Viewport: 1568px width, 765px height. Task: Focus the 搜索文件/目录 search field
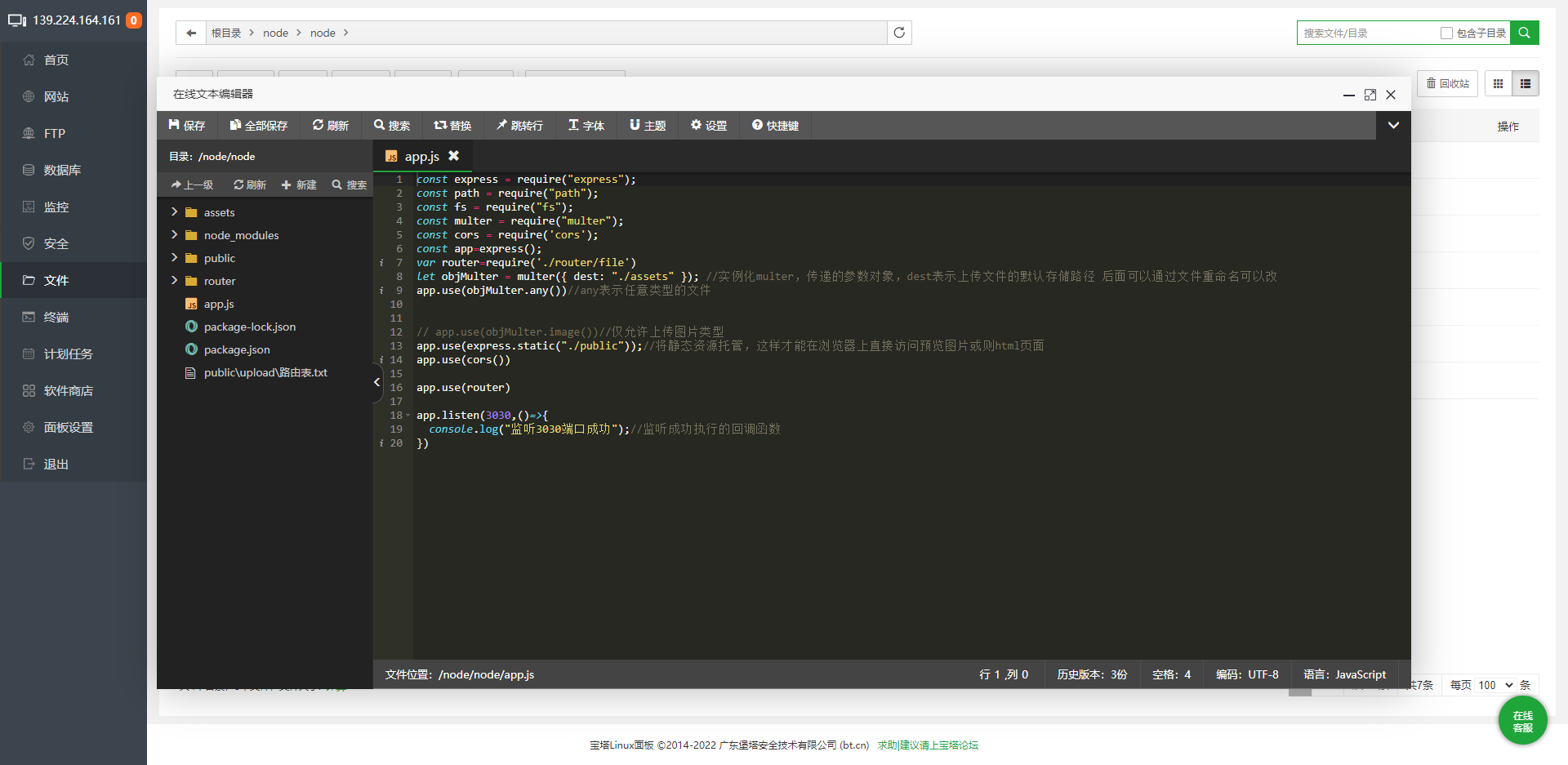1368,33
